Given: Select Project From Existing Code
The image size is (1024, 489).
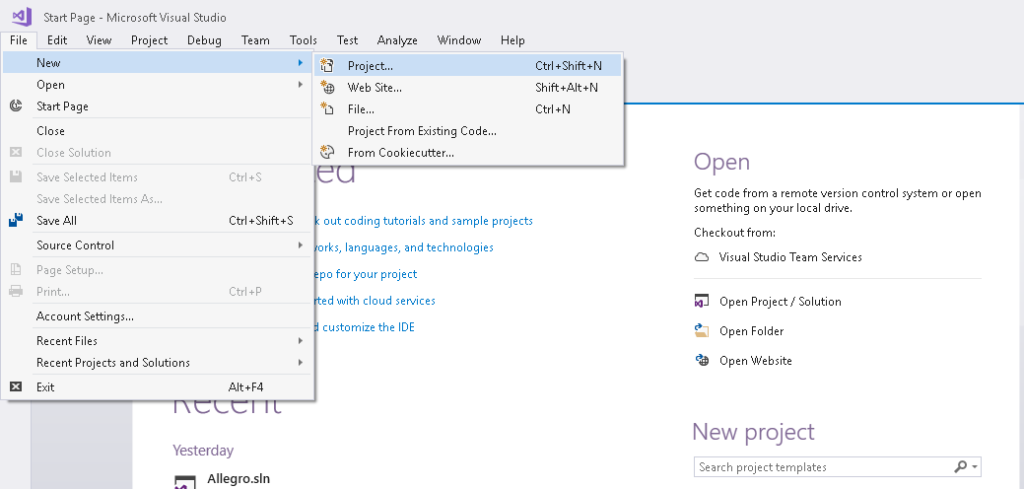Looking at the screenshot, I should click(421, 131).
